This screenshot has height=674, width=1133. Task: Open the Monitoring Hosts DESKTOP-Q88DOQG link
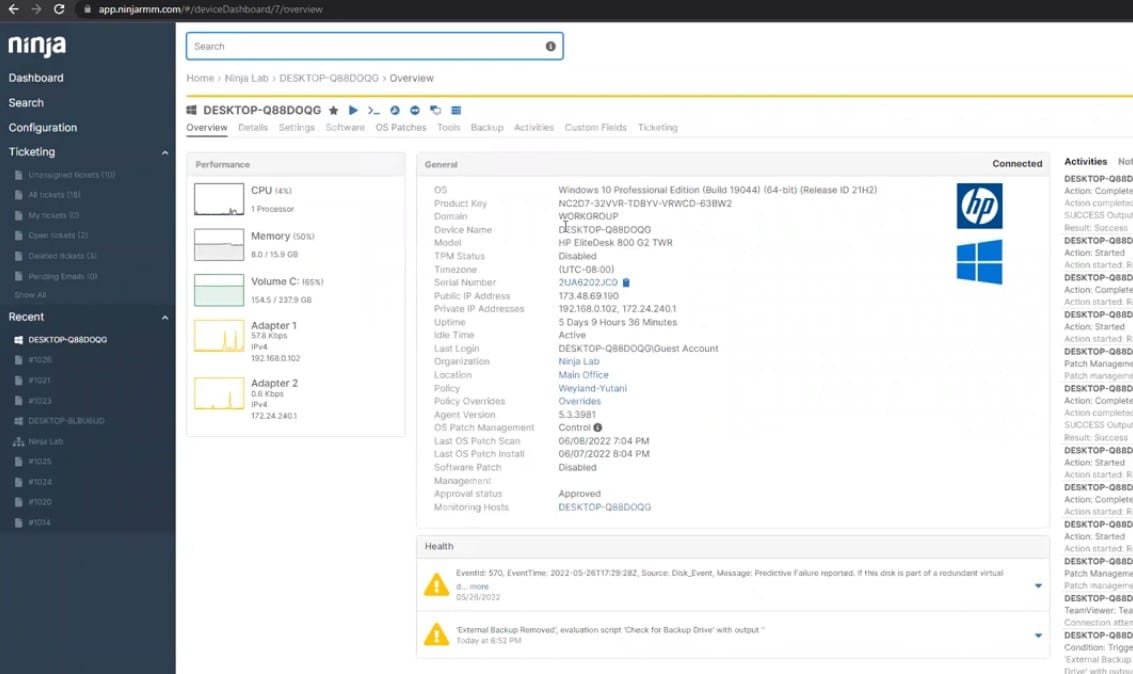tap(605, 507)
